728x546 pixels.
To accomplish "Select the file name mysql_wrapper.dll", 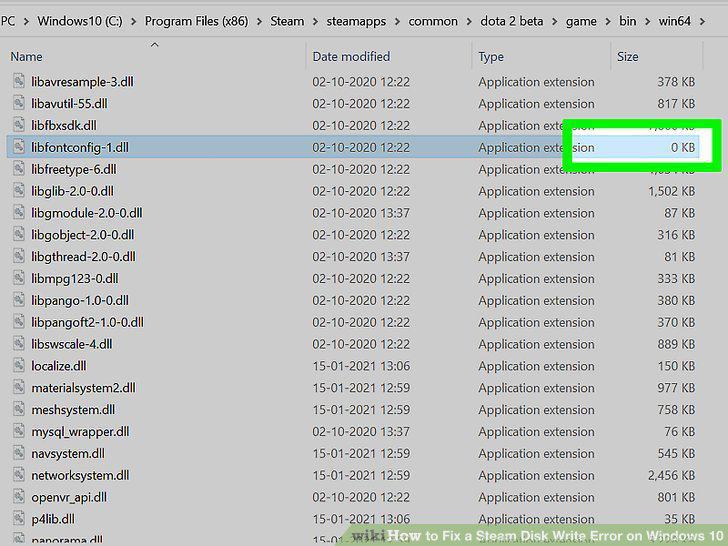I will pos(80,431).
